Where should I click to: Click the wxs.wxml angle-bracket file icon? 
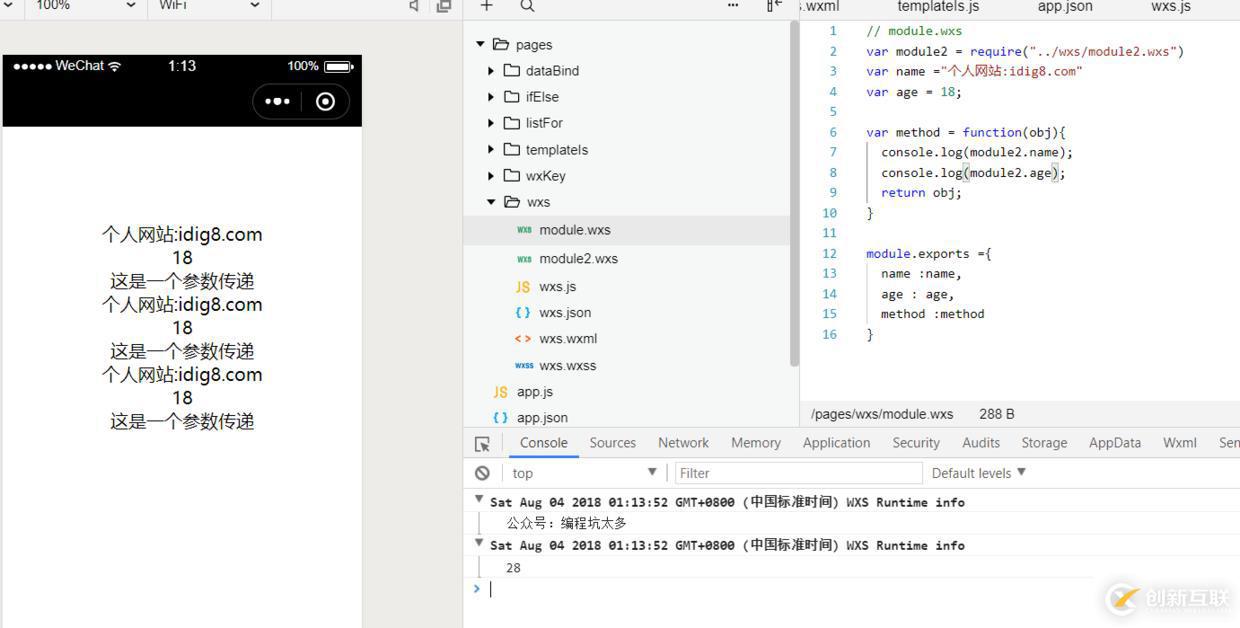[523, 339]
